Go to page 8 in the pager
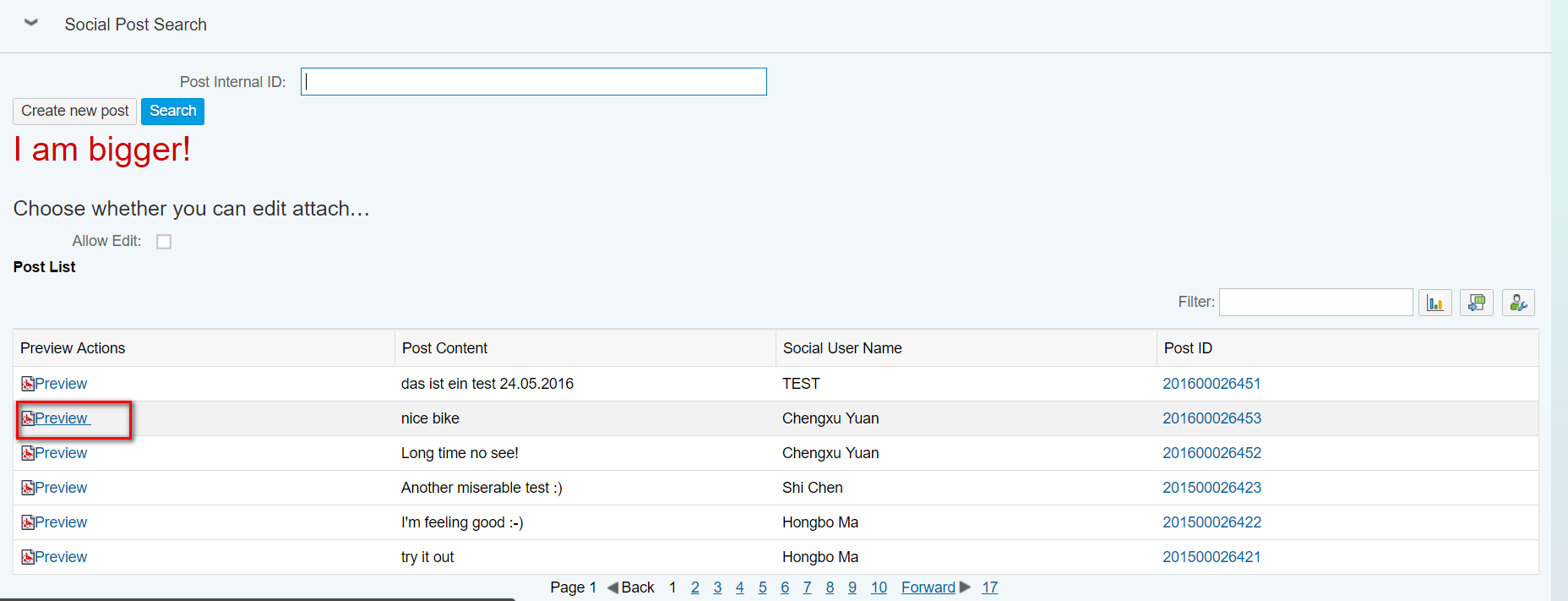Screen dimensions: 1568x601 pyautogui.click(x=830, y=587)
